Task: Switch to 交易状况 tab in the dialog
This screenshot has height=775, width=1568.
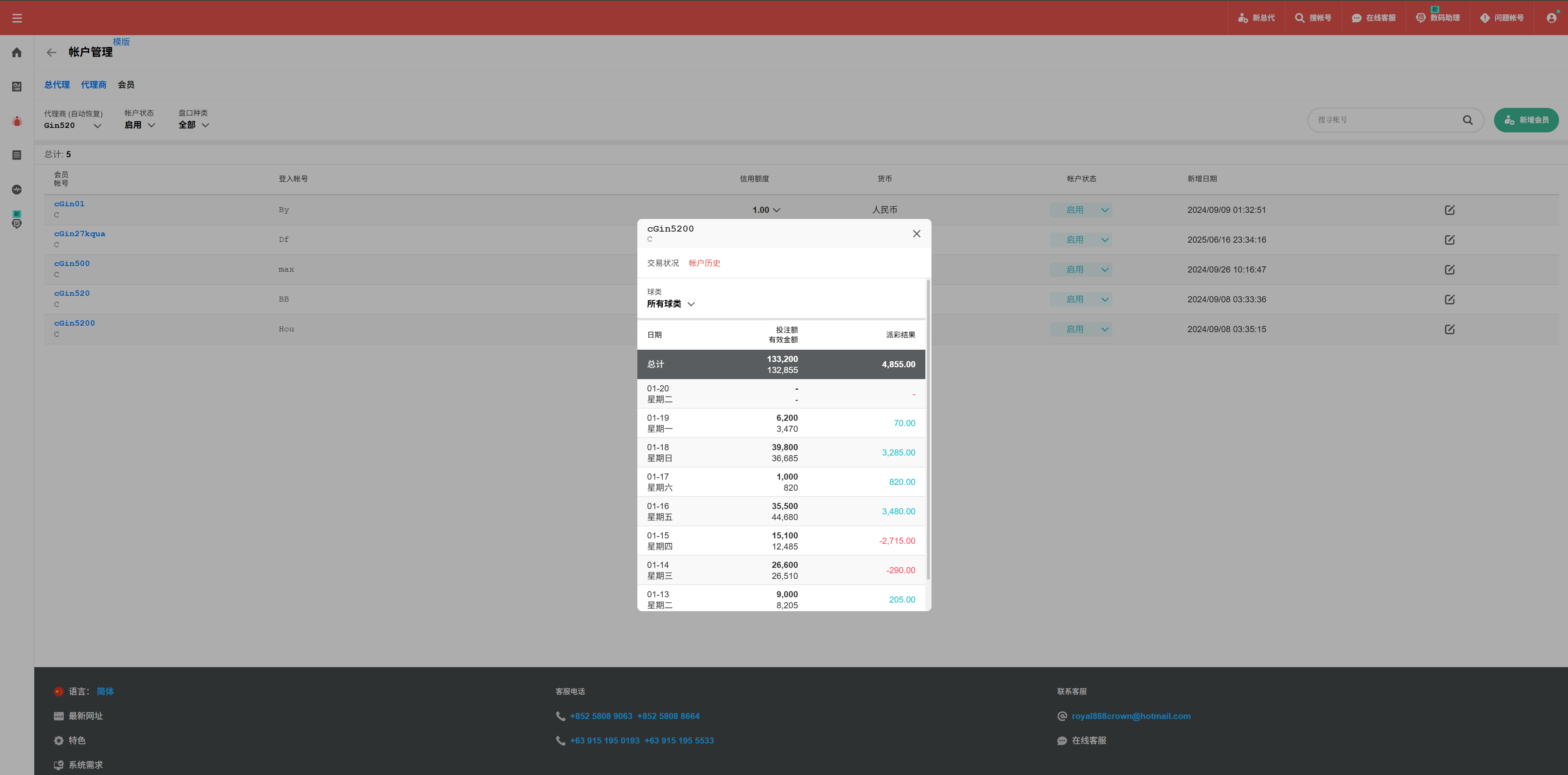Action: 662,263
